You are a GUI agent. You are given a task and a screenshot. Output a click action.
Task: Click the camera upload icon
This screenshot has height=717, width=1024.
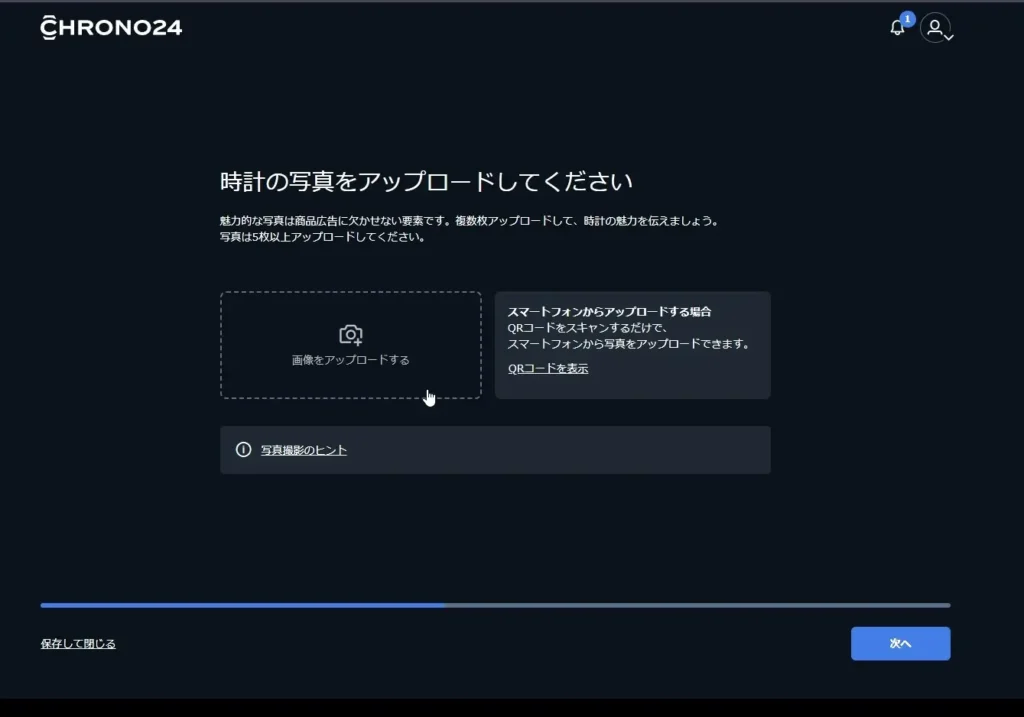pos(351,334)
